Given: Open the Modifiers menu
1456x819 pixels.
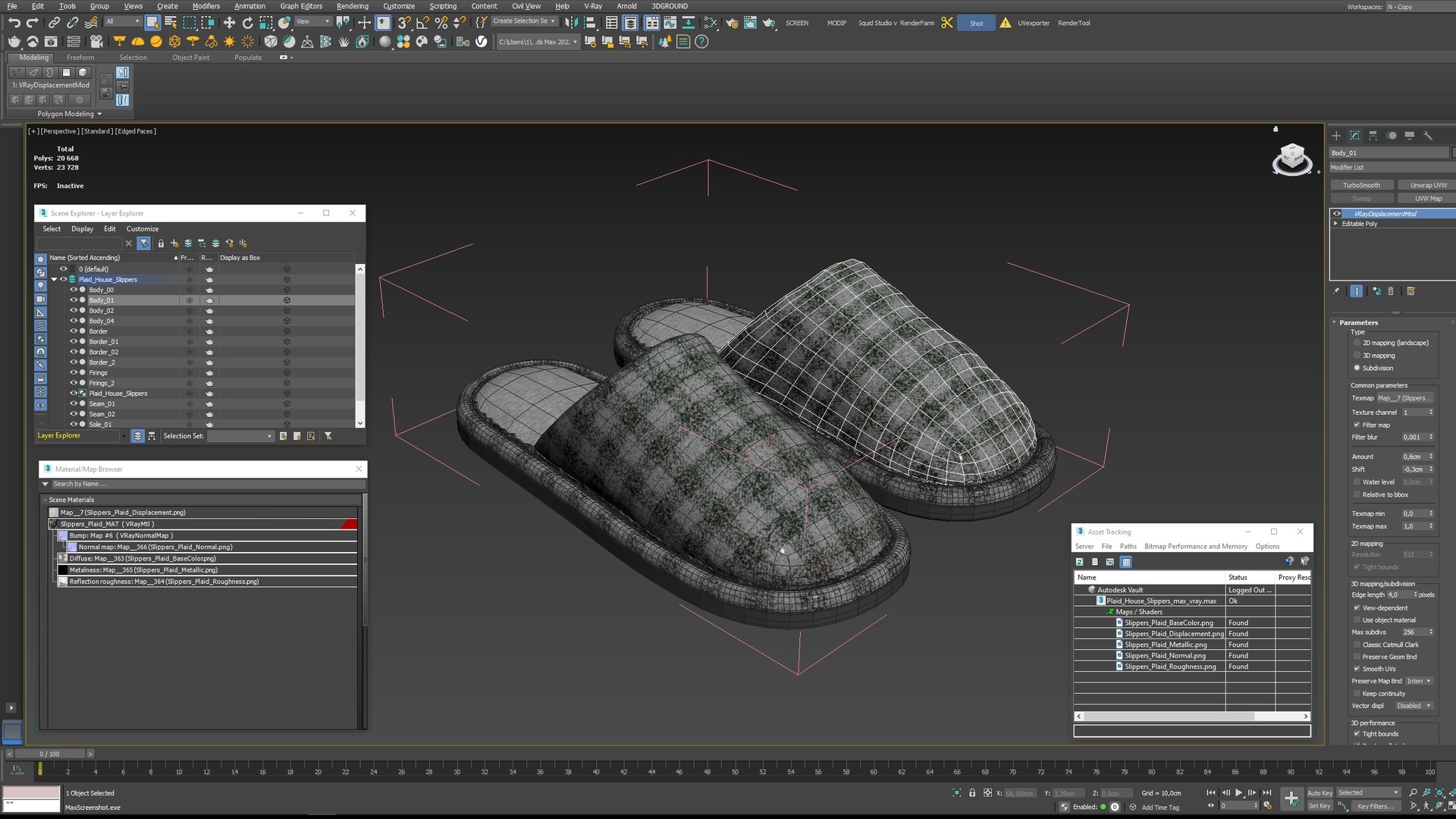Looking at the screenshot, I should (x=206, y=6).
